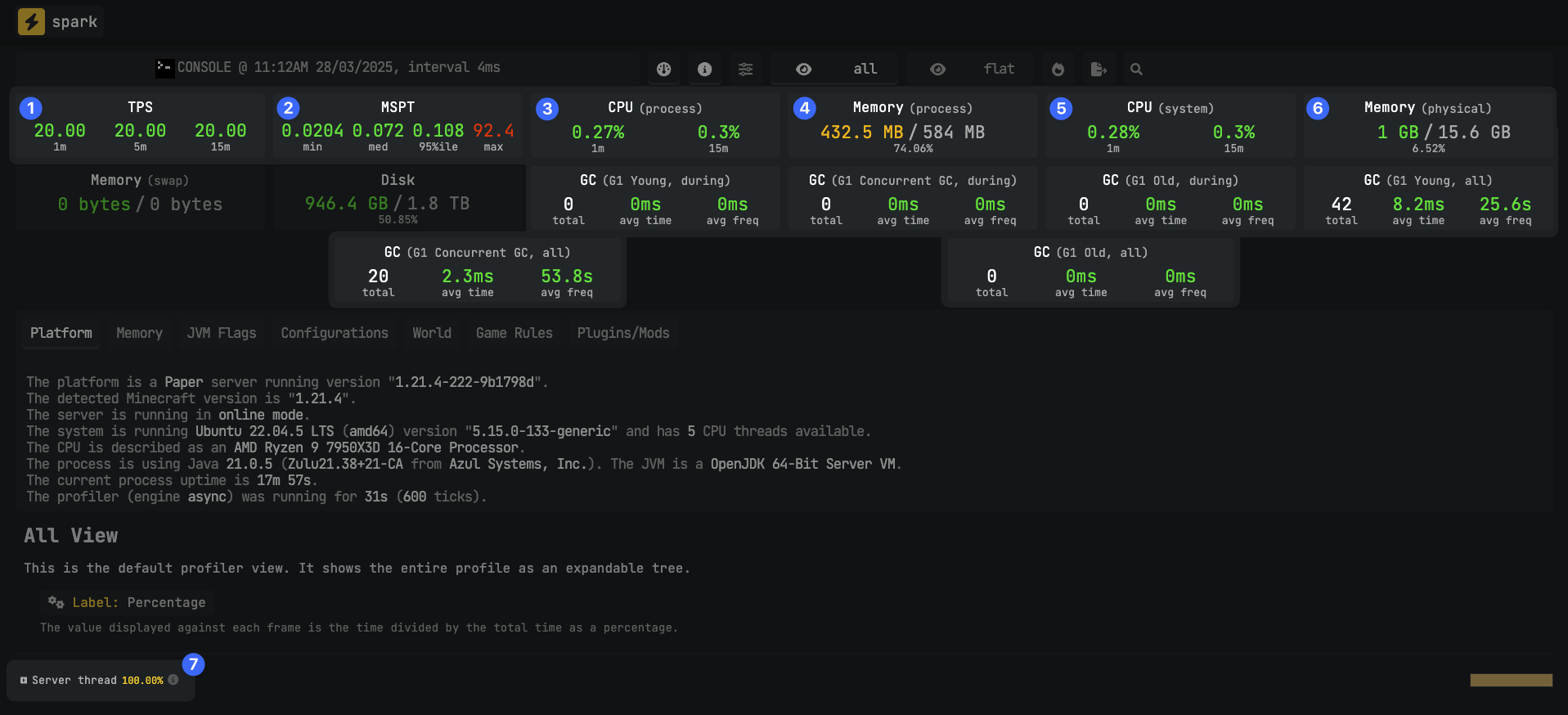This screenshot has height=715, width=1568.
Task: Click the GC (G1 Old, all) widget title
Action: (1090, 252)
